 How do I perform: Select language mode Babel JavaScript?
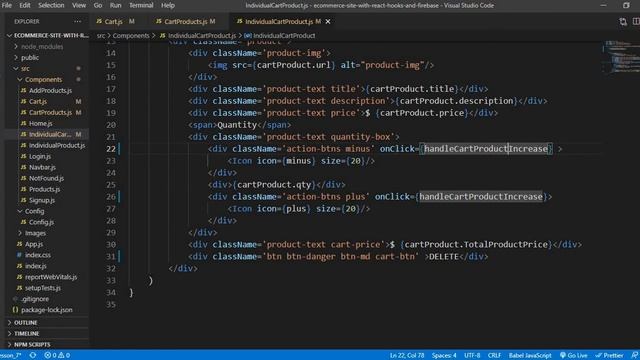(530, 355)
